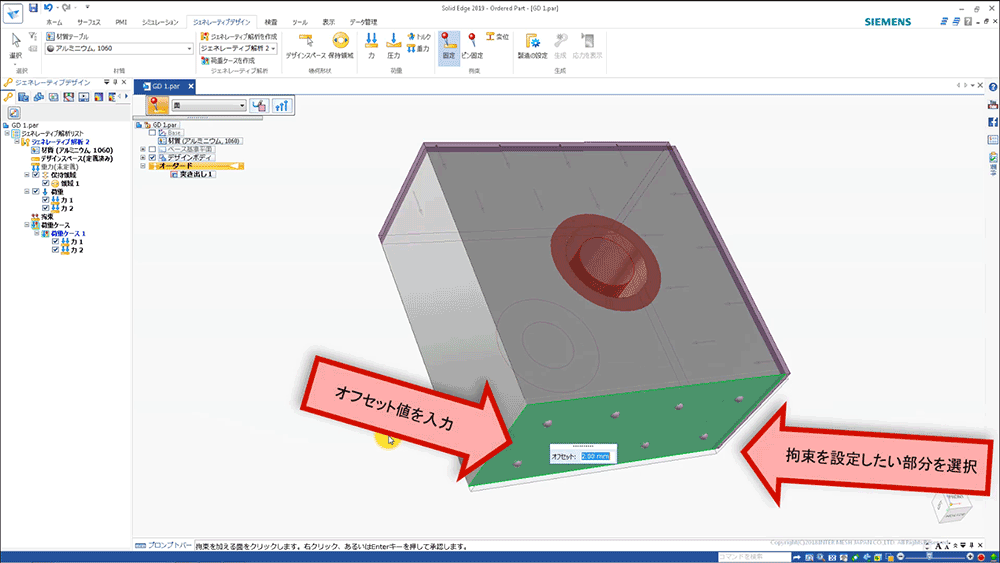This screenshot has height=563, width=1000.
Task: Uncheck 力 2 checkbox under 荷重
Action: 45,208
